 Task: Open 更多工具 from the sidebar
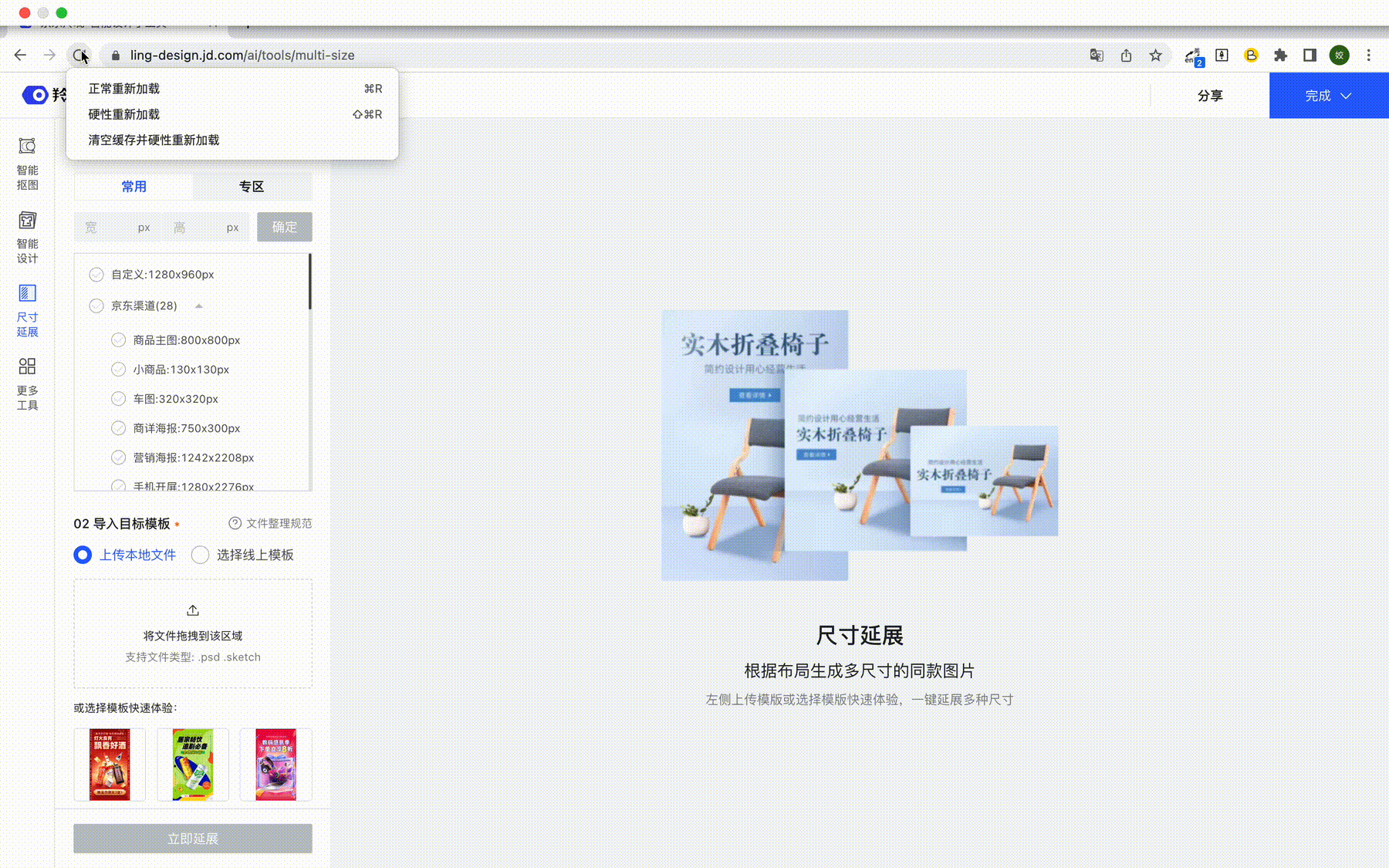pyautogui.click(x=27, y=383)
